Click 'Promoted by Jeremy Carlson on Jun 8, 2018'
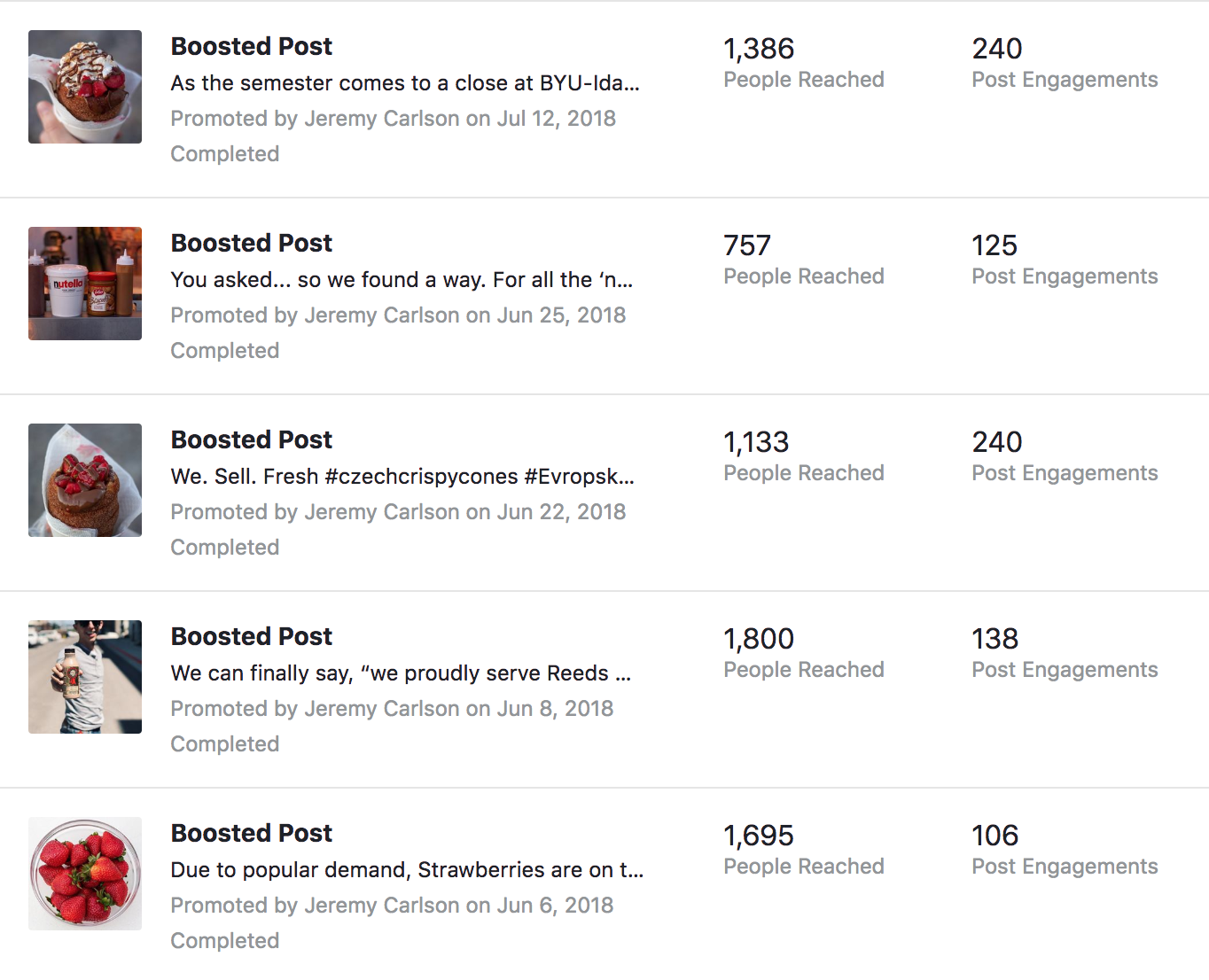 click(392, 709)
